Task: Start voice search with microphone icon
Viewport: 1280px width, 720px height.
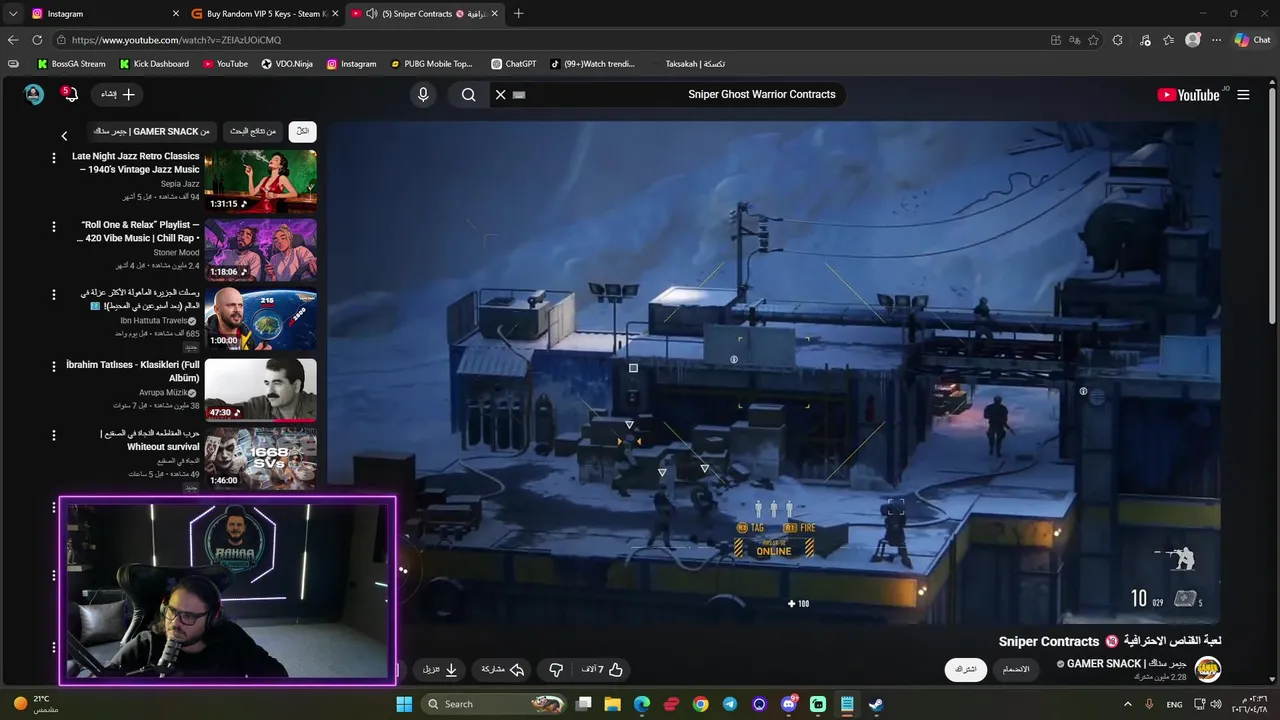Action: 423,94
